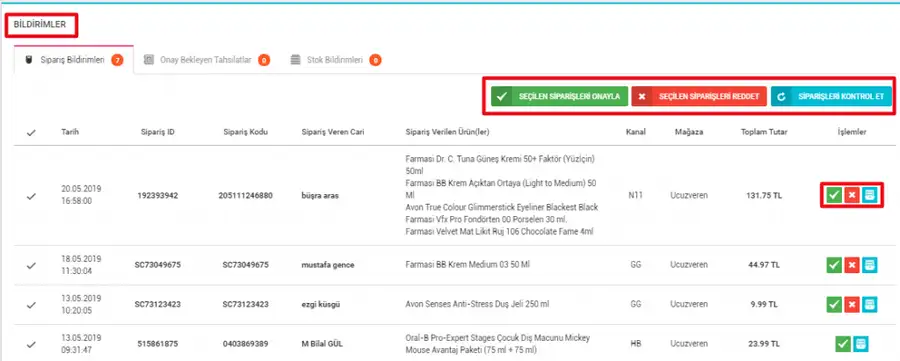This screenshot has height=361, width=900.
Task: Click Seçilen Siparişleri Reddet button
Action: tap(699, 96)
